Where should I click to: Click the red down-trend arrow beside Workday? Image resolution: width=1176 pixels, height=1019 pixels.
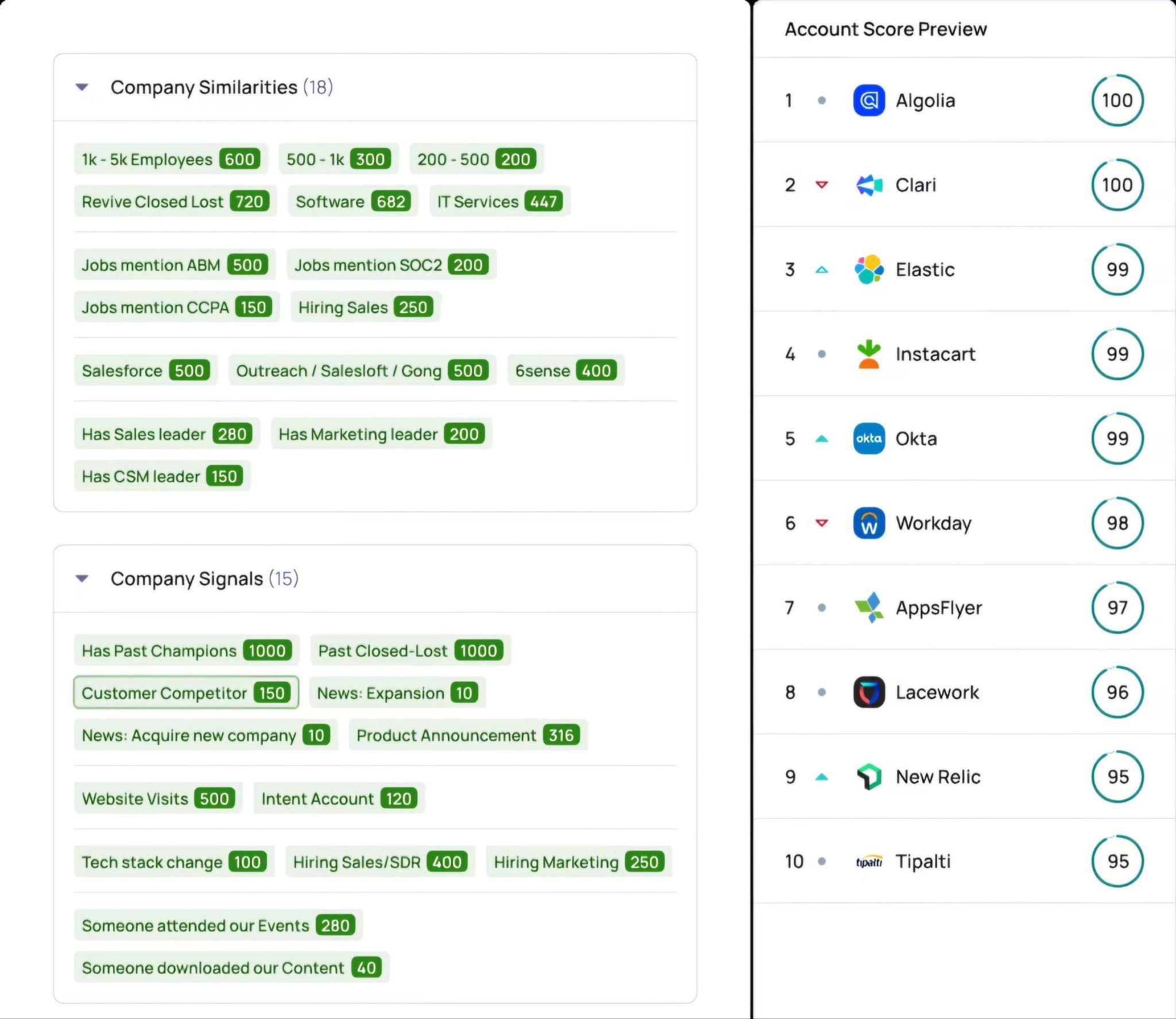[822, 523]
